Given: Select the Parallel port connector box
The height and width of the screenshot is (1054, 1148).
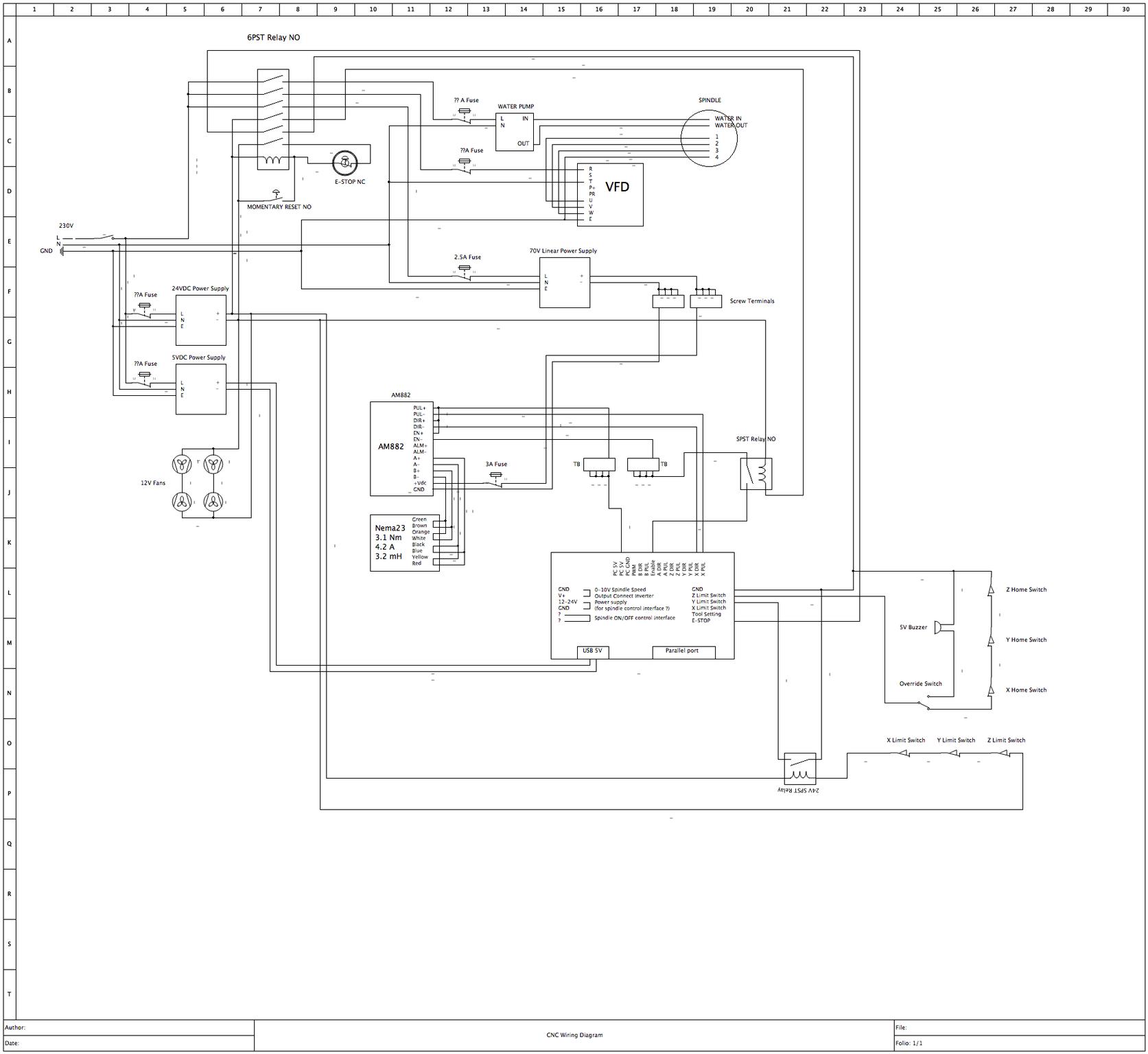Looking at the screenshot, I should 683,651.
